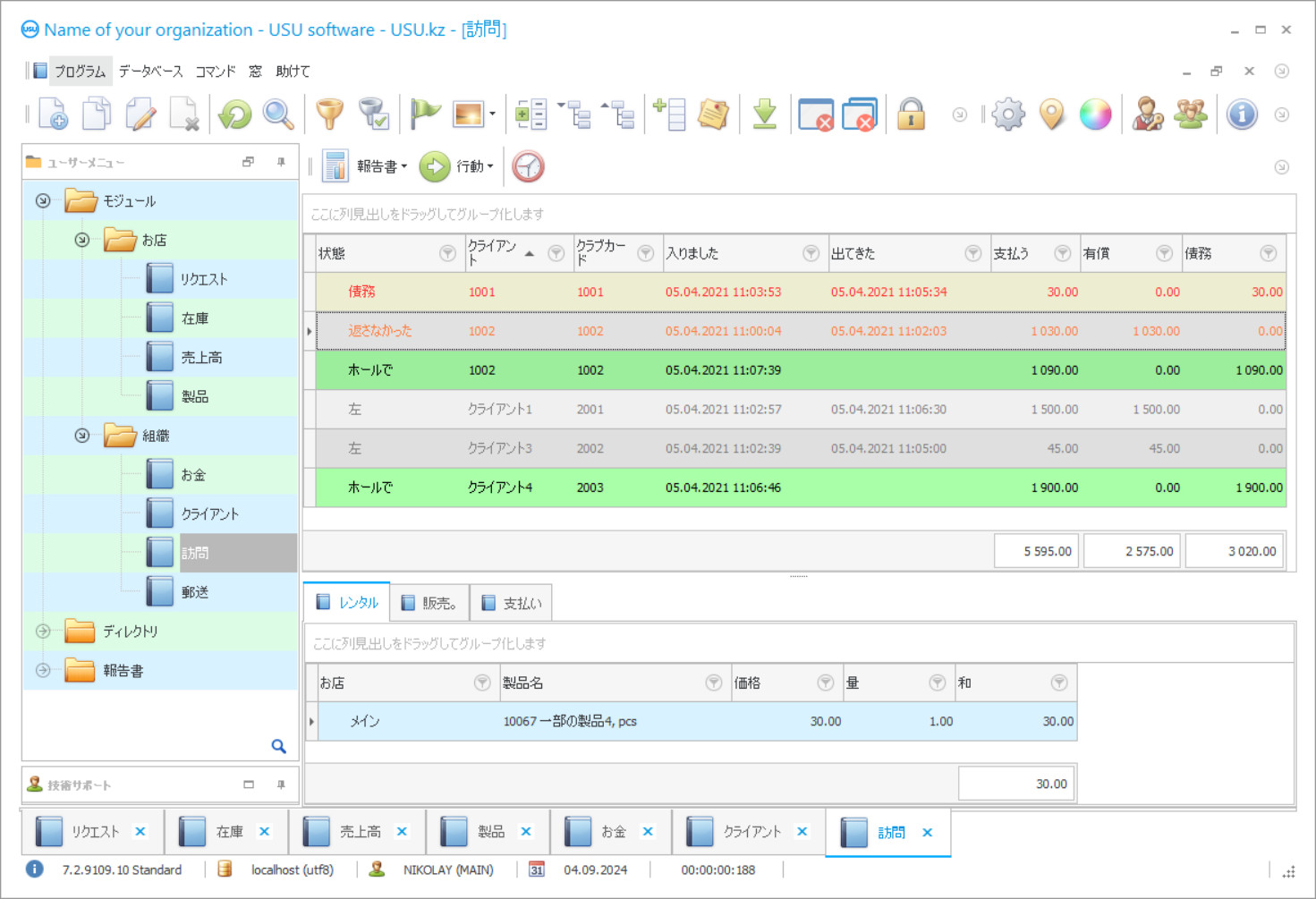Collapse the モジュール tree node
The width and height of the screenshot is (1316, 899).
(43, 201)
